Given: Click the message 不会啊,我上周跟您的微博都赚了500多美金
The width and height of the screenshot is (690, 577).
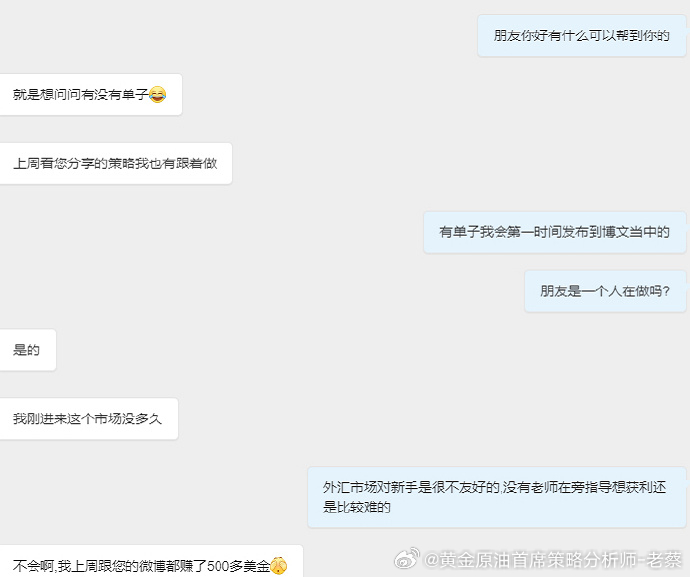Looking at the screenshot, I should 151,562.
